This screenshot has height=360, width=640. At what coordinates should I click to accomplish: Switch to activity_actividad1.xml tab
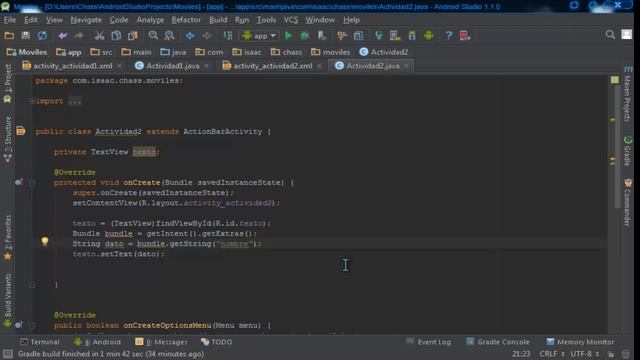coord(72,66)
